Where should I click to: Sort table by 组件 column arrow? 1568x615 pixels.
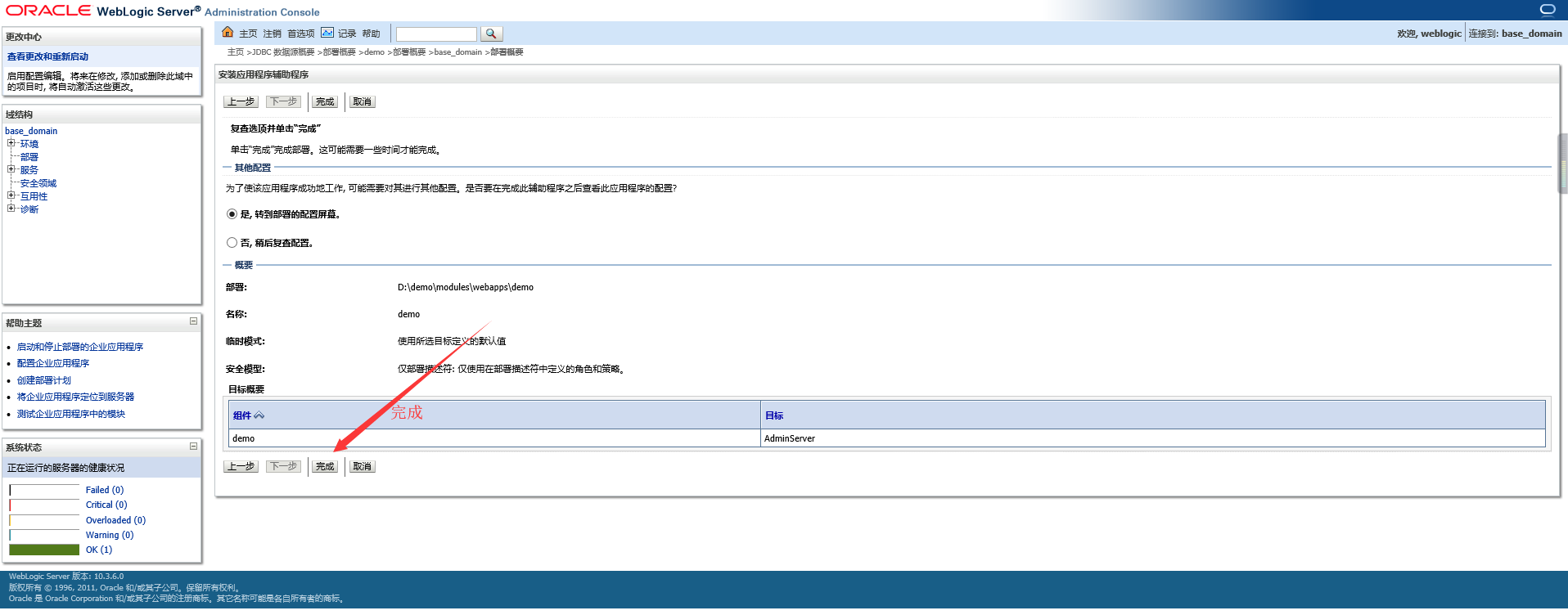[x=259, y=415]
